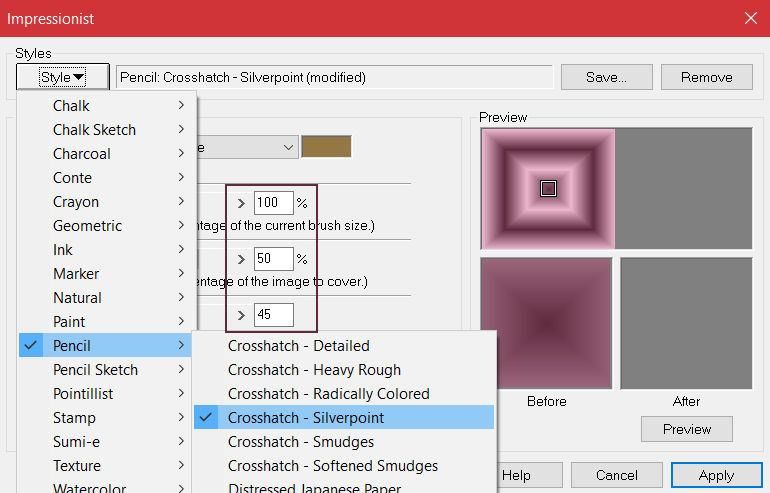Choose Crosshatch - Radically Colored style
Screen dimensions: 770x493
click(344, 394)
